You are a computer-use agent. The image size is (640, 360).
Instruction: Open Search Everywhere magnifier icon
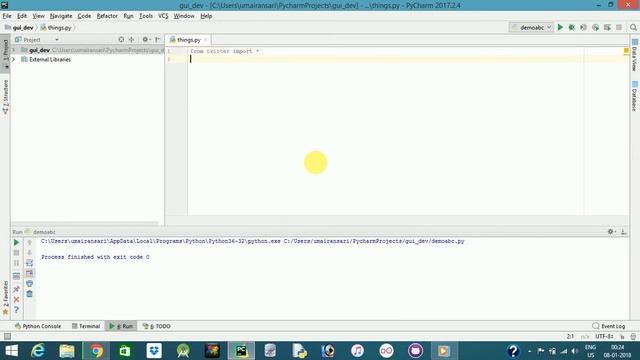point(633,27)
